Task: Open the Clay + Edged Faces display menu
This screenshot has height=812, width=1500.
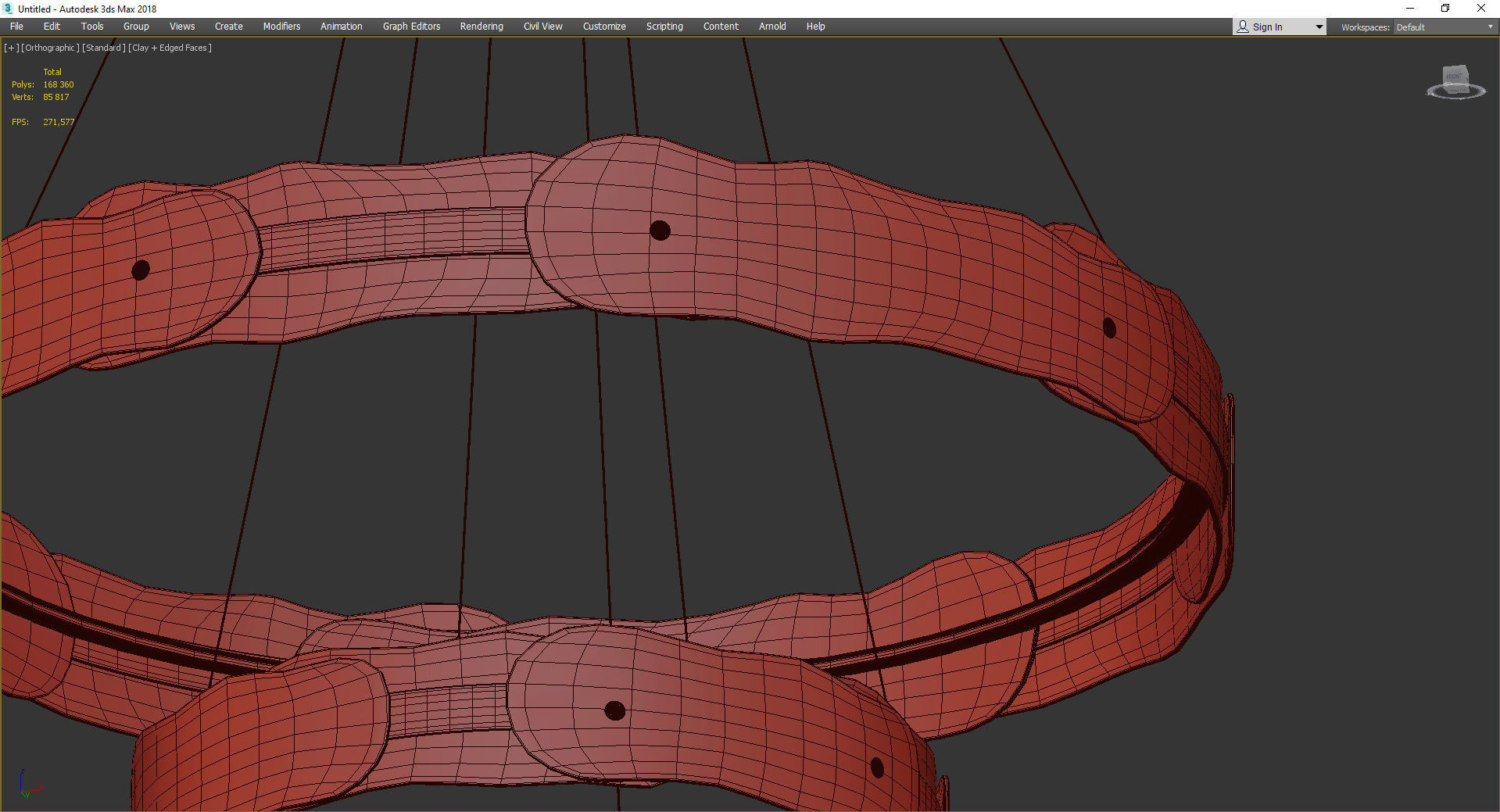Action: [x=170, y=48]
